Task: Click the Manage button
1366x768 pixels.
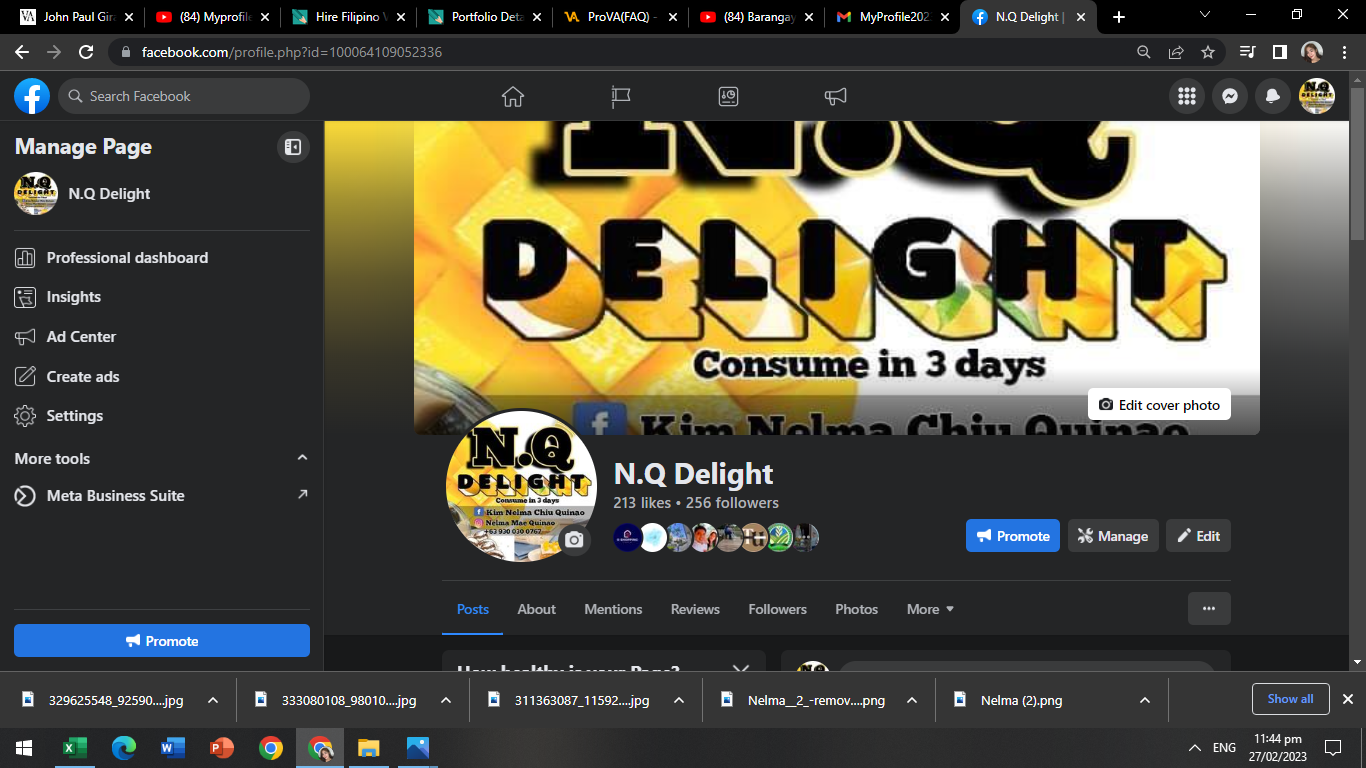Action: [1113, 536]
